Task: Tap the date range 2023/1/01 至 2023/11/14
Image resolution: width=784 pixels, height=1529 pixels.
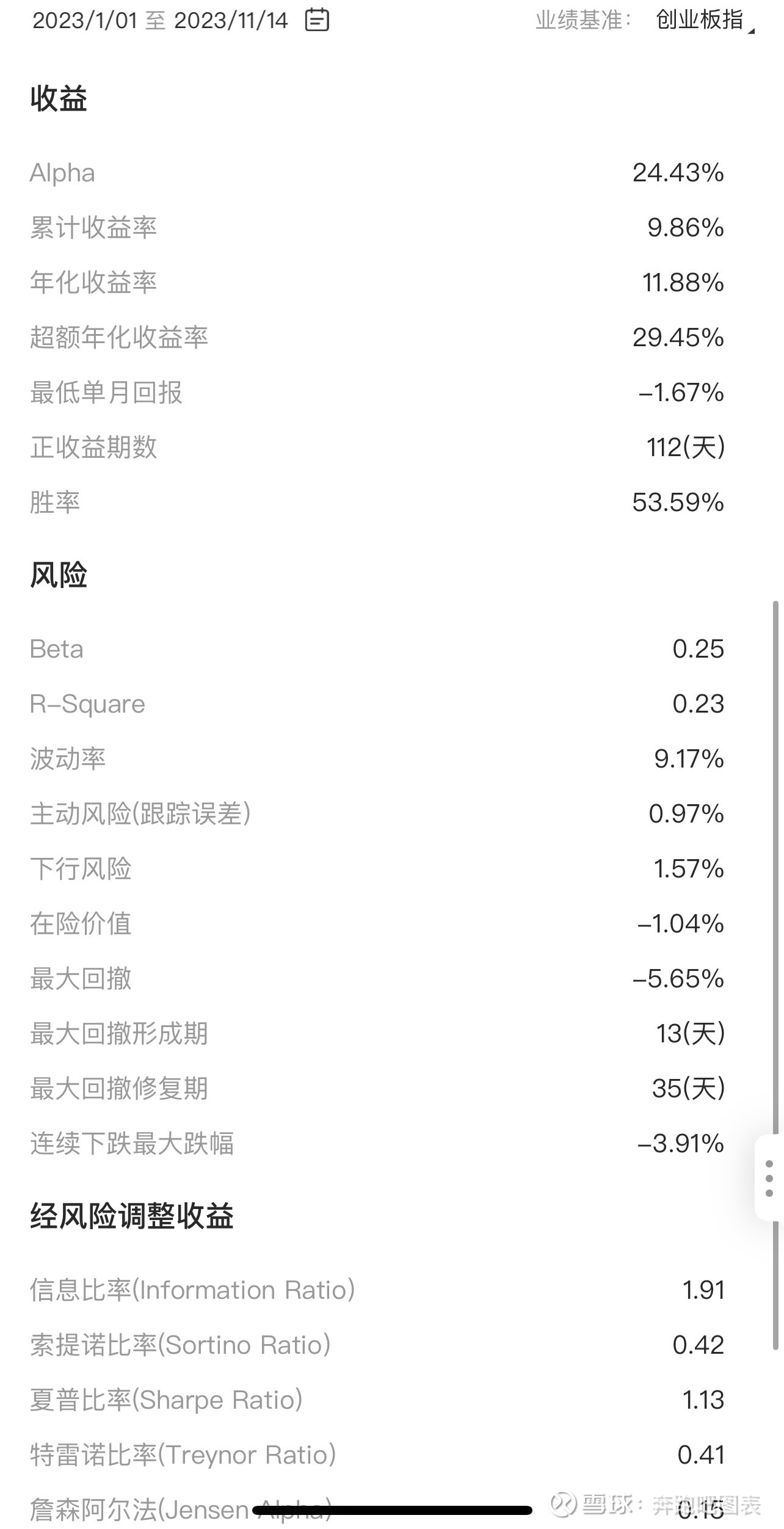Action: click(160, 20)
